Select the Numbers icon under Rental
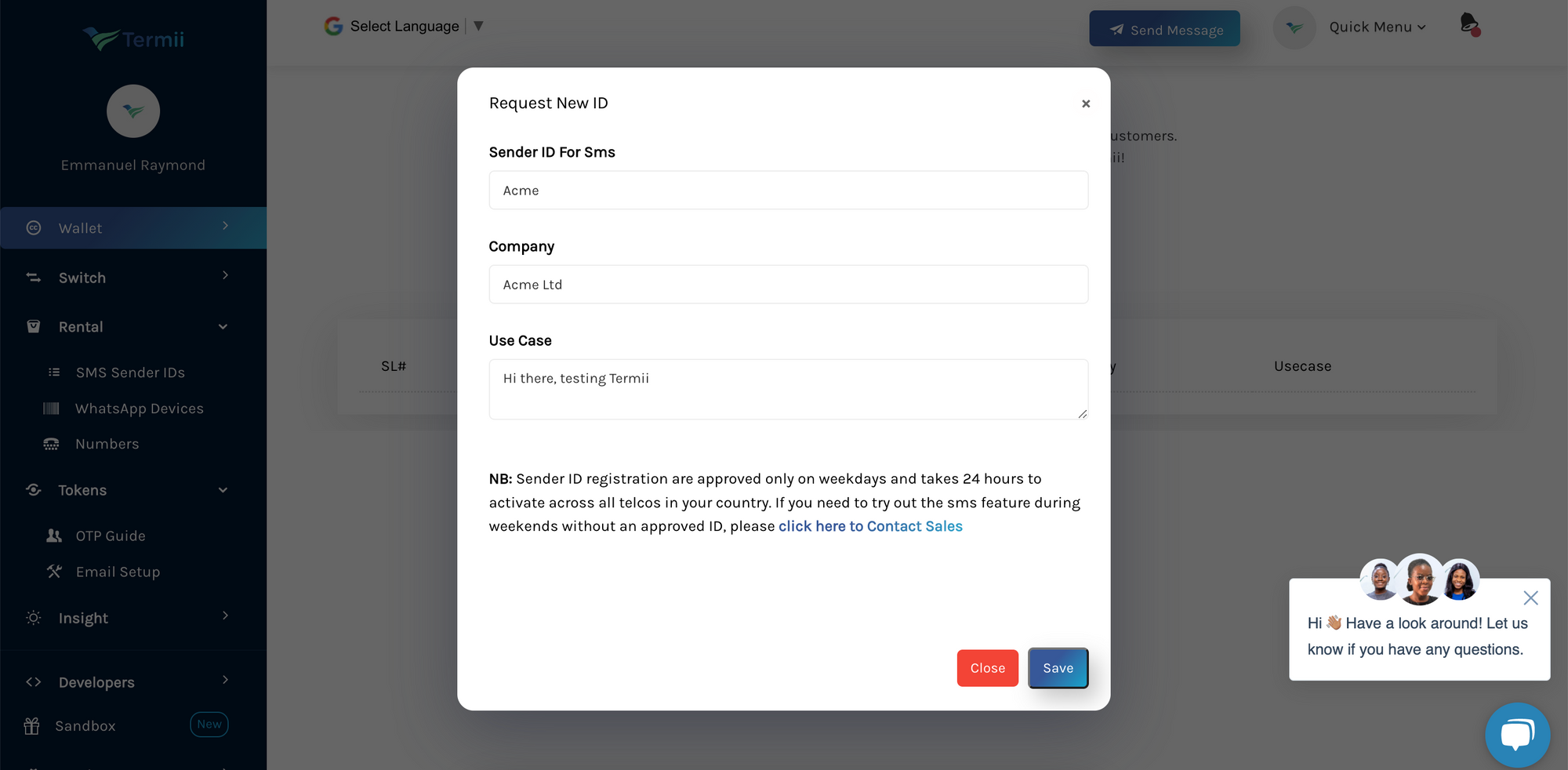Viewport: 1568px width, 770px height. (x=50, y=443)
